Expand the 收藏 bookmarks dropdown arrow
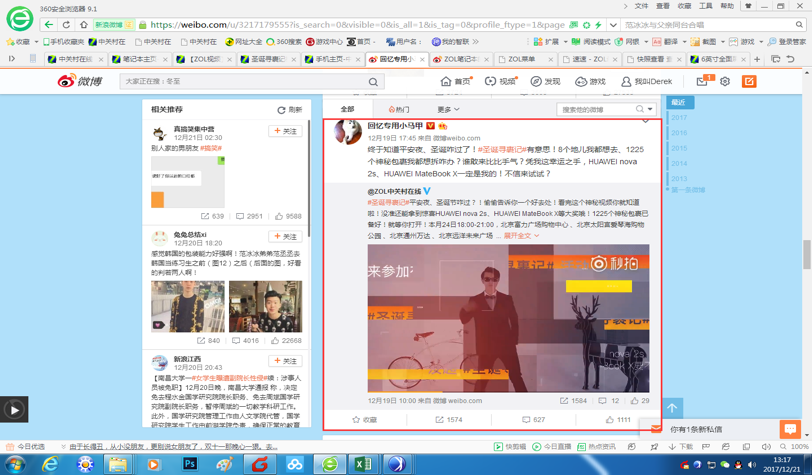 (x=36, y=41)
